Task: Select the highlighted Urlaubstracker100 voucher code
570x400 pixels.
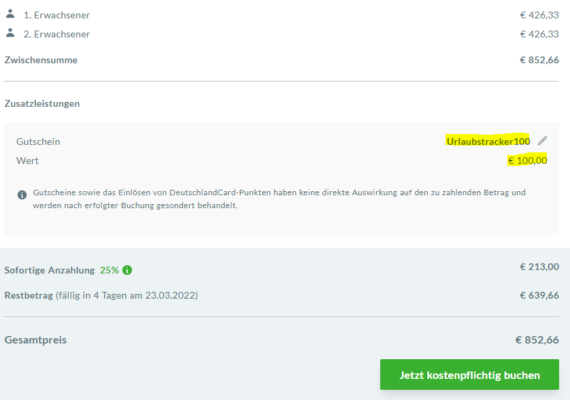Action: point(488,141)
